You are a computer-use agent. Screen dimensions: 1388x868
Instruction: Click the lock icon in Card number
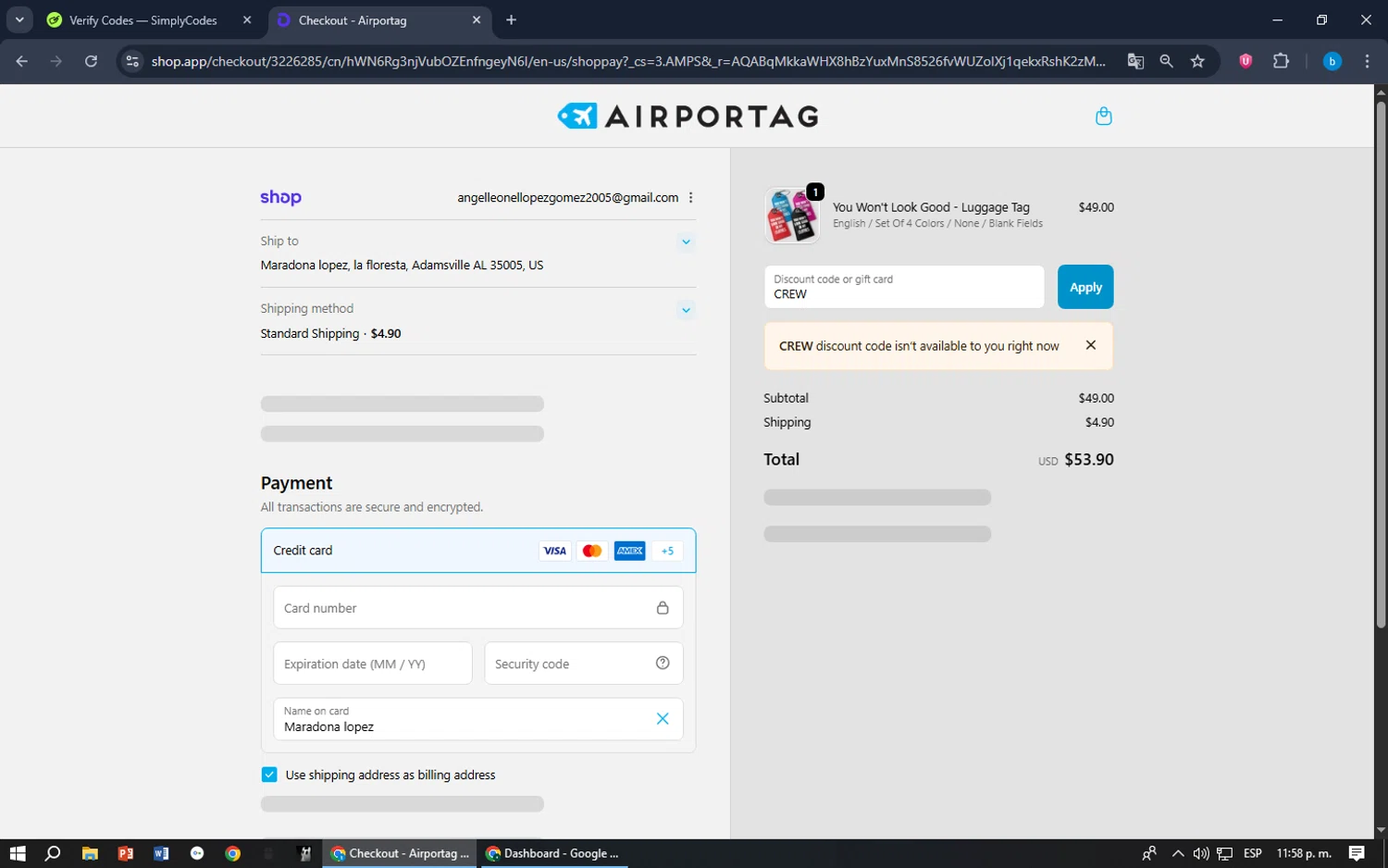(663, 608)
